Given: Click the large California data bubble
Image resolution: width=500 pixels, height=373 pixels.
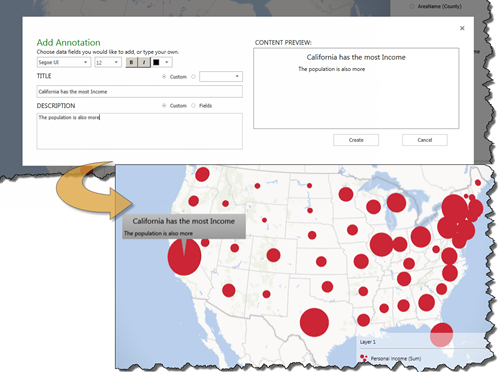Looking at the screenshot, I should [x=184, y=257].
